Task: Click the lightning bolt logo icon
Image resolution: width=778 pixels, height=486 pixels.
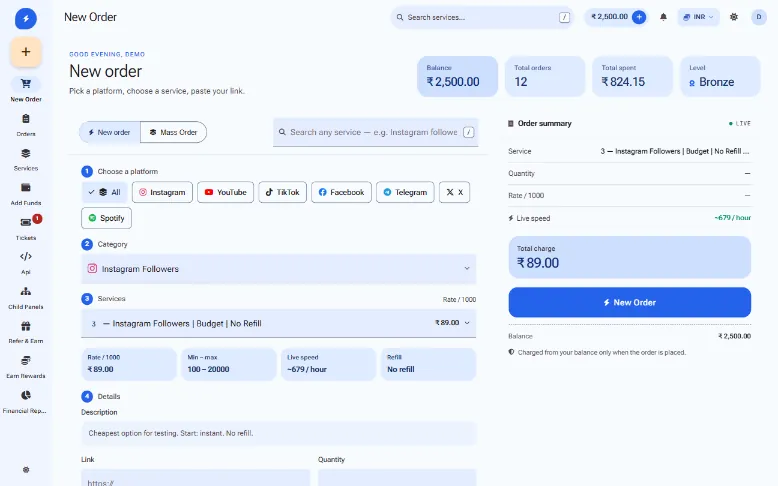Action: coord(26,19)
